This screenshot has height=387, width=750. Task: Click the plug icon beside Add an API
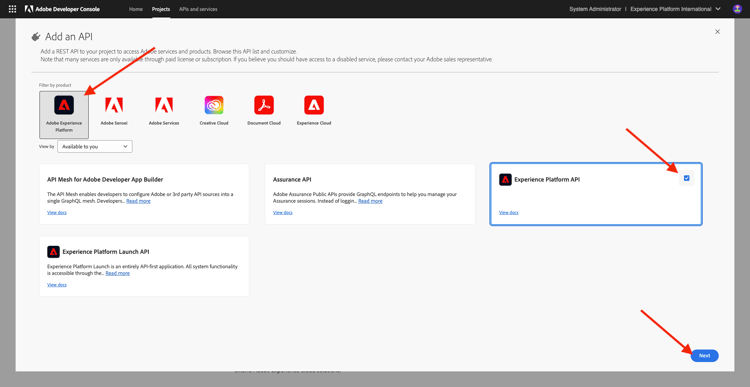[x=36, y=37]
